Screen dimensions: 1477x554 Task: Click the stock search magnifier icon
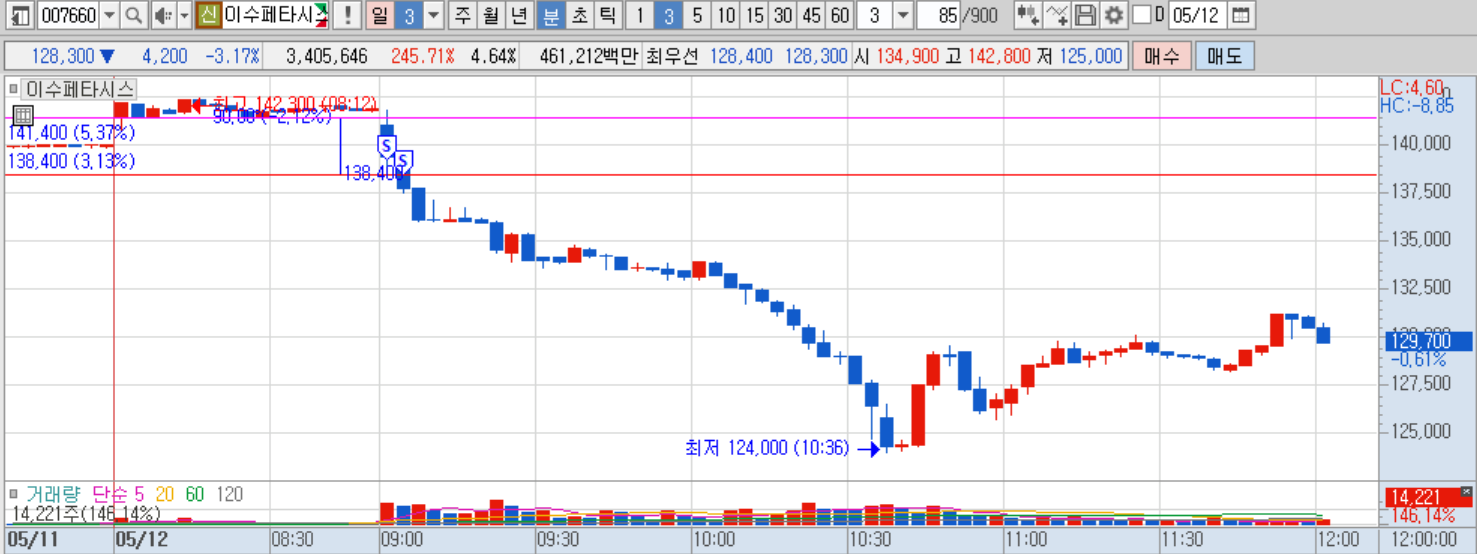pos(133,15)
